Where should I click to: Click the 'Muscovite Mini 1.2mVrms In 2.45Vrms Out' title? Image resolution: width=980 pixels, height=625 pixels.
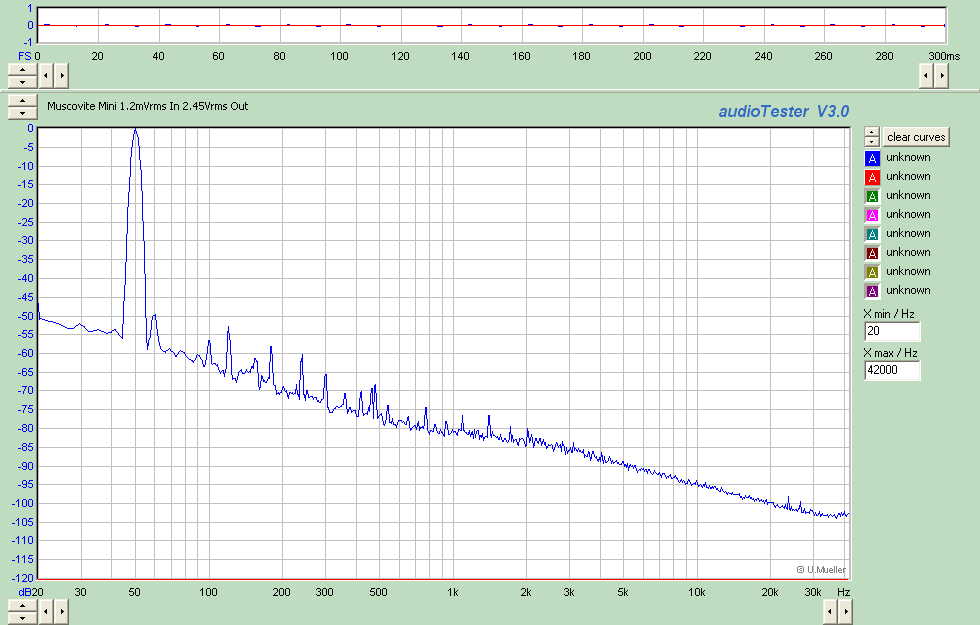(148, 106)
